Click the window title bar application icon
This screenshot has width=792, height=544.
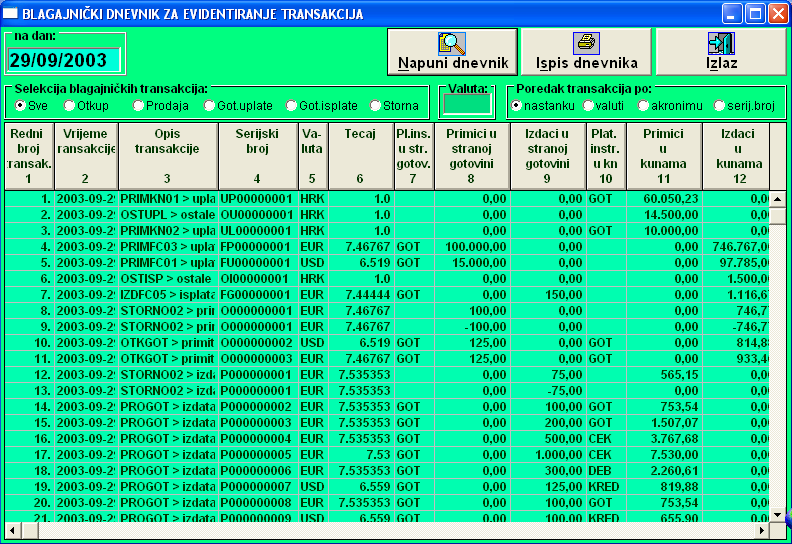[x=11, y=14]
